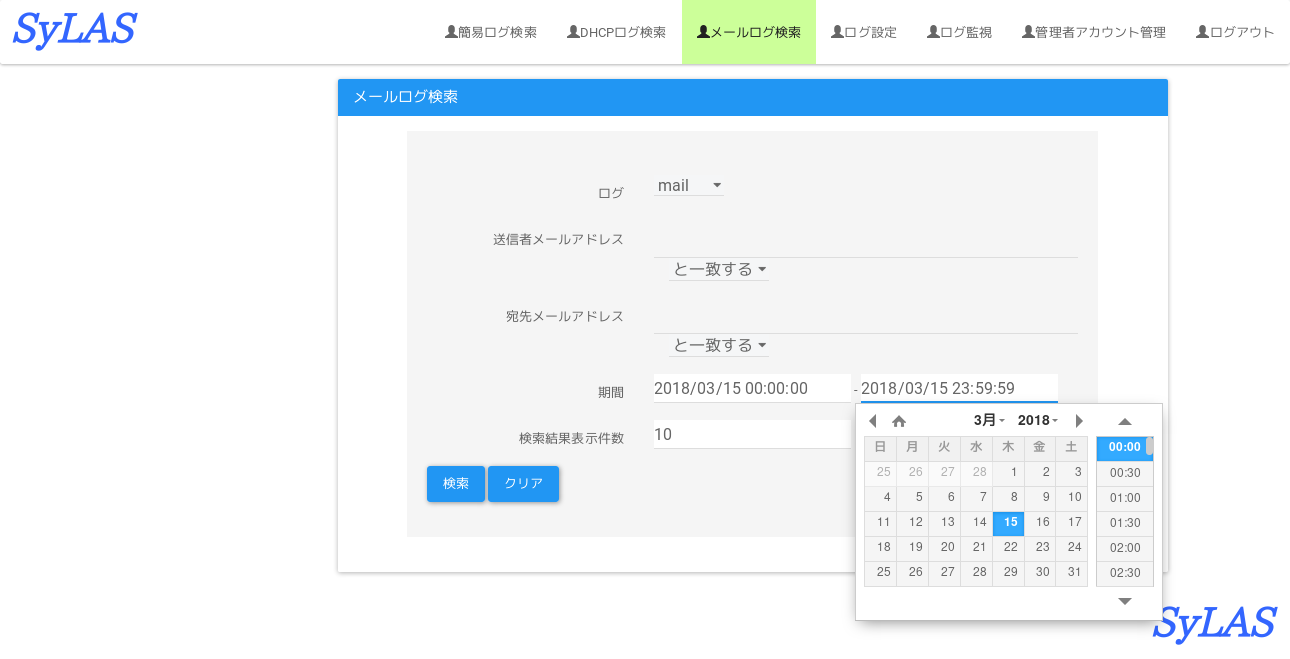Select March 11 in the calendar

881,522
